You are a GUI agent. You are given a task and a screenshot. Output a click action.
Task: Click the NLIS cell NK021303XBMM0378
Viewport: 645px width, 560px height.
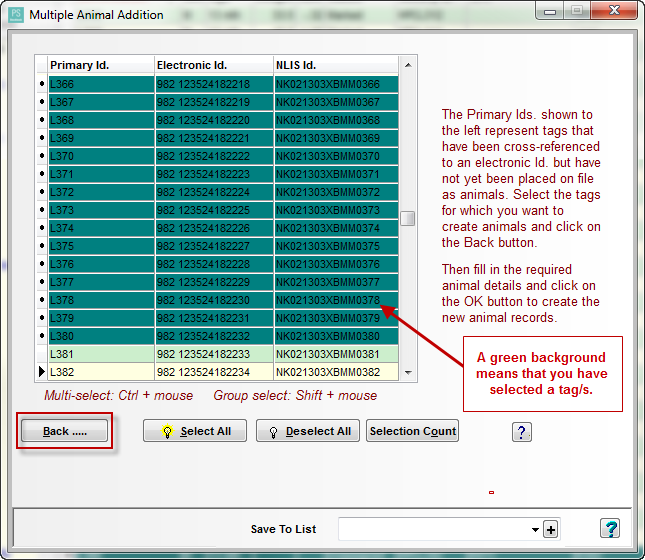pyautogui.click(x=335, y=300)
